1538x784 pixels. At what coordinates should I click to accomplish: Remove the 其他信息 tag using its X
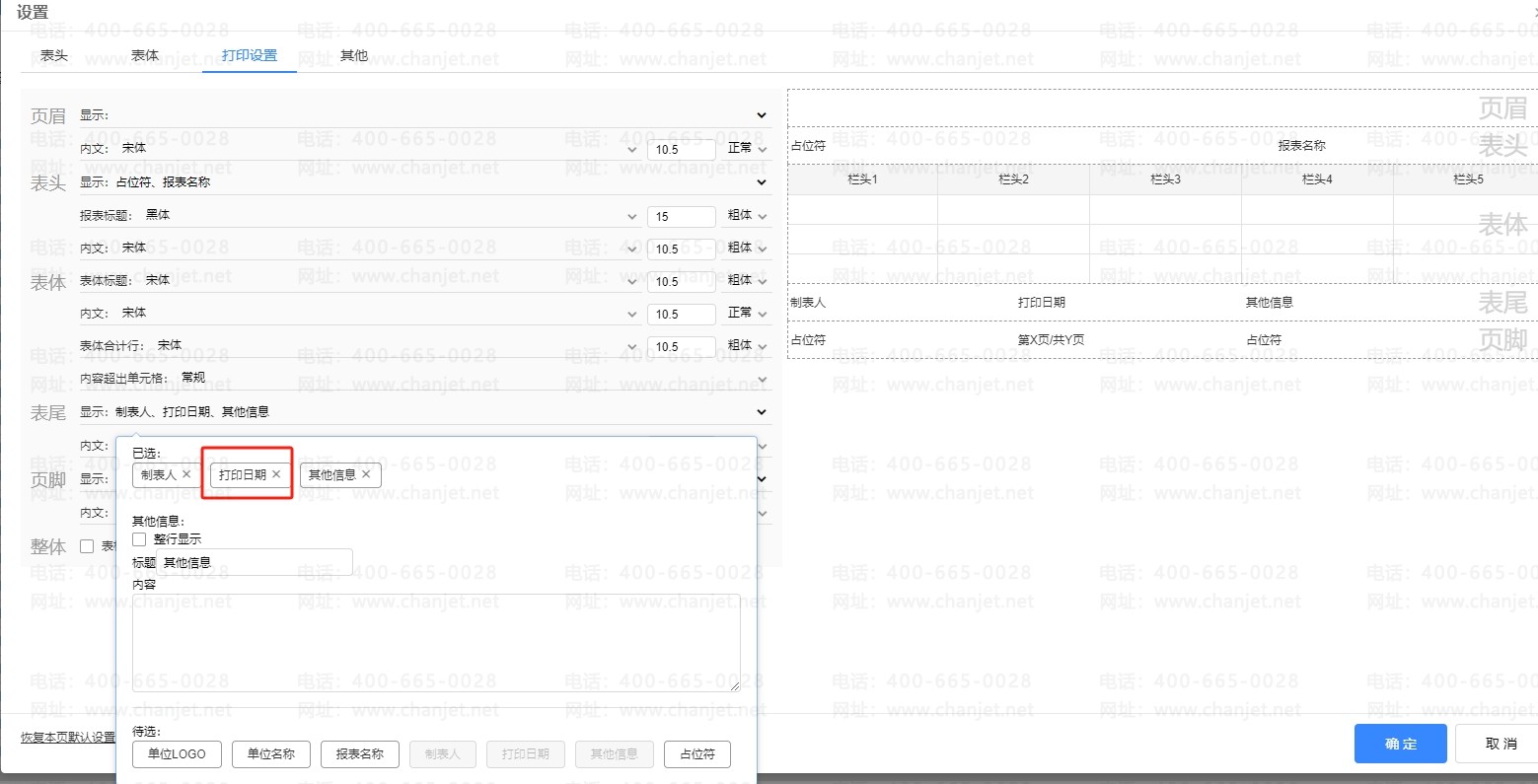[x=366, y=474]
